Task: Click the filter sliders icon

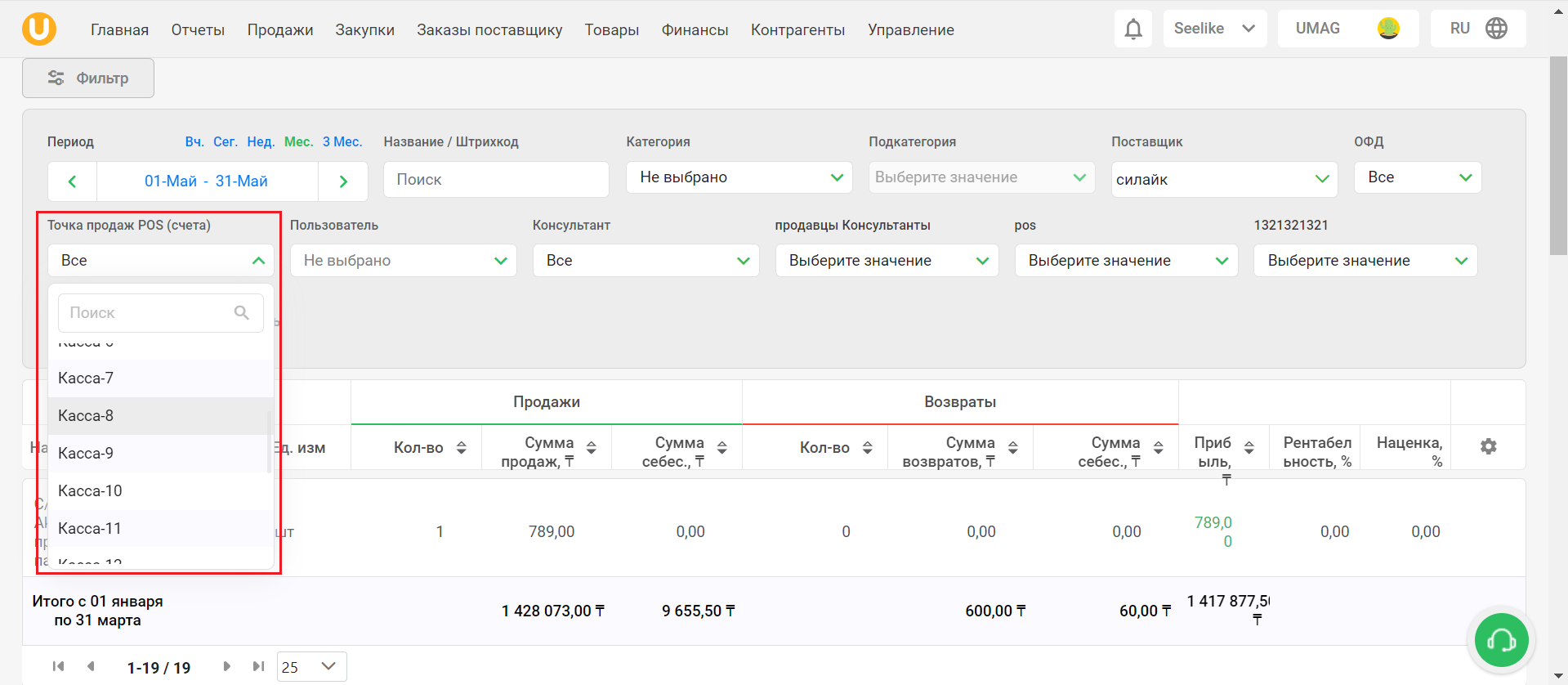Action: tap(56, 78)
